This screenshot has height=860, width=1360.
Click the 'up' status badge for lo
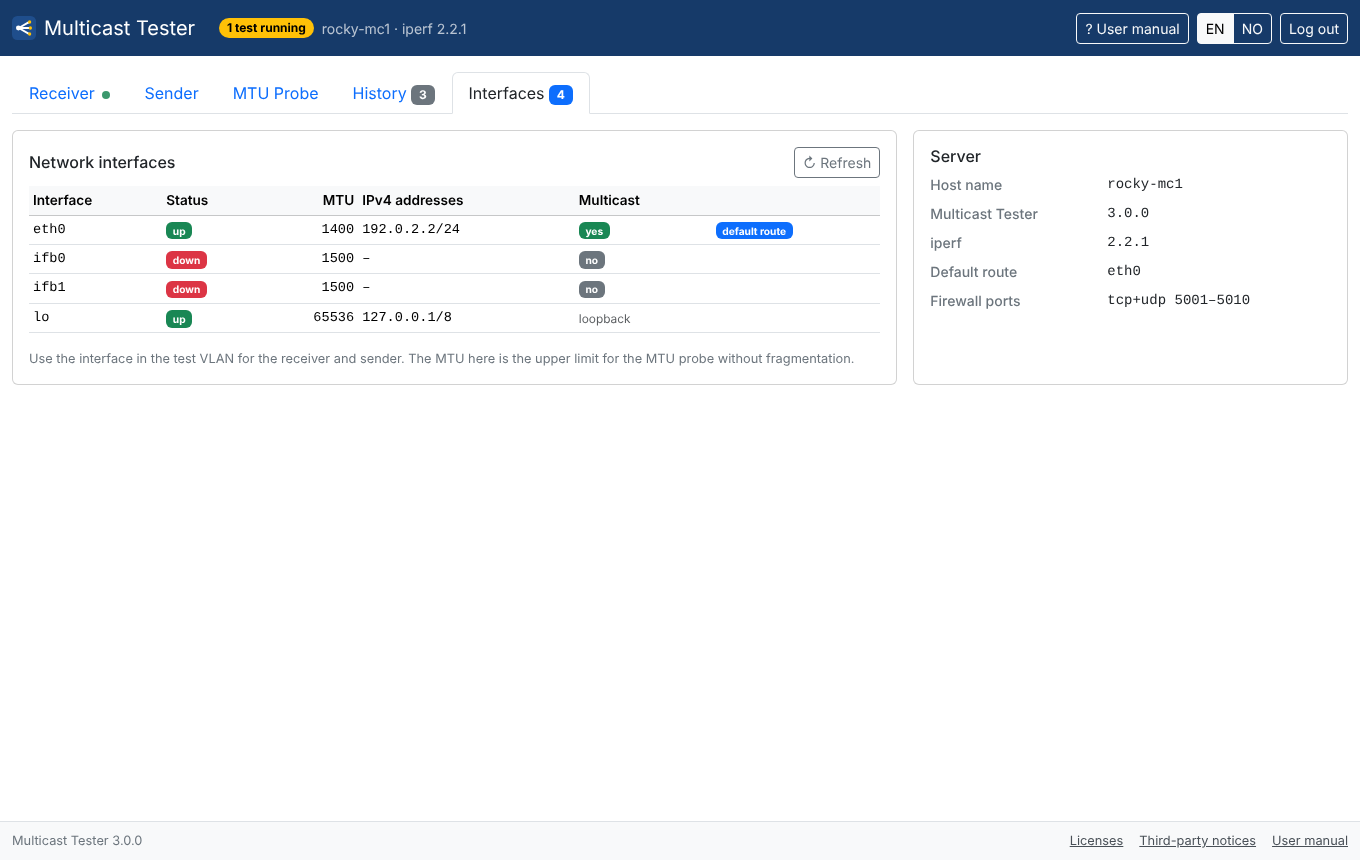[179, 319]
